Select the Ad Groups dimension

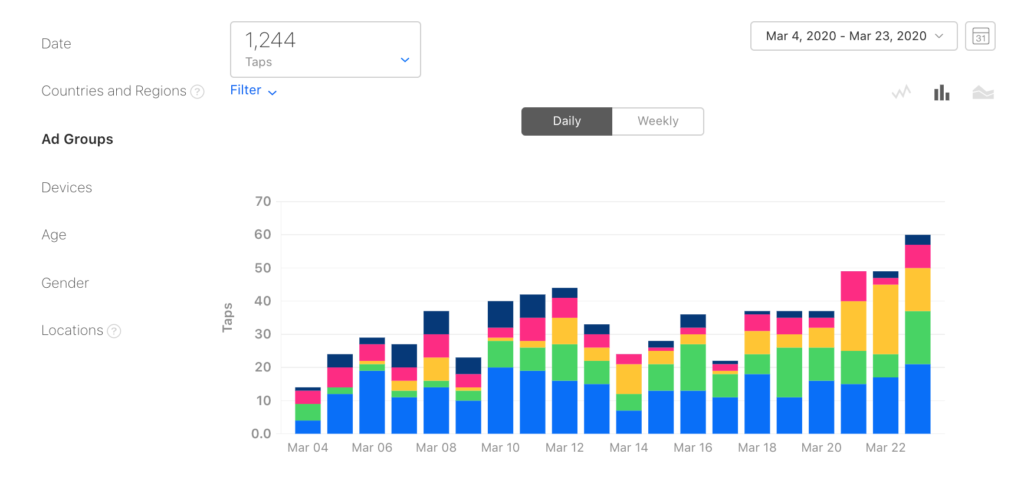[77, 139]
